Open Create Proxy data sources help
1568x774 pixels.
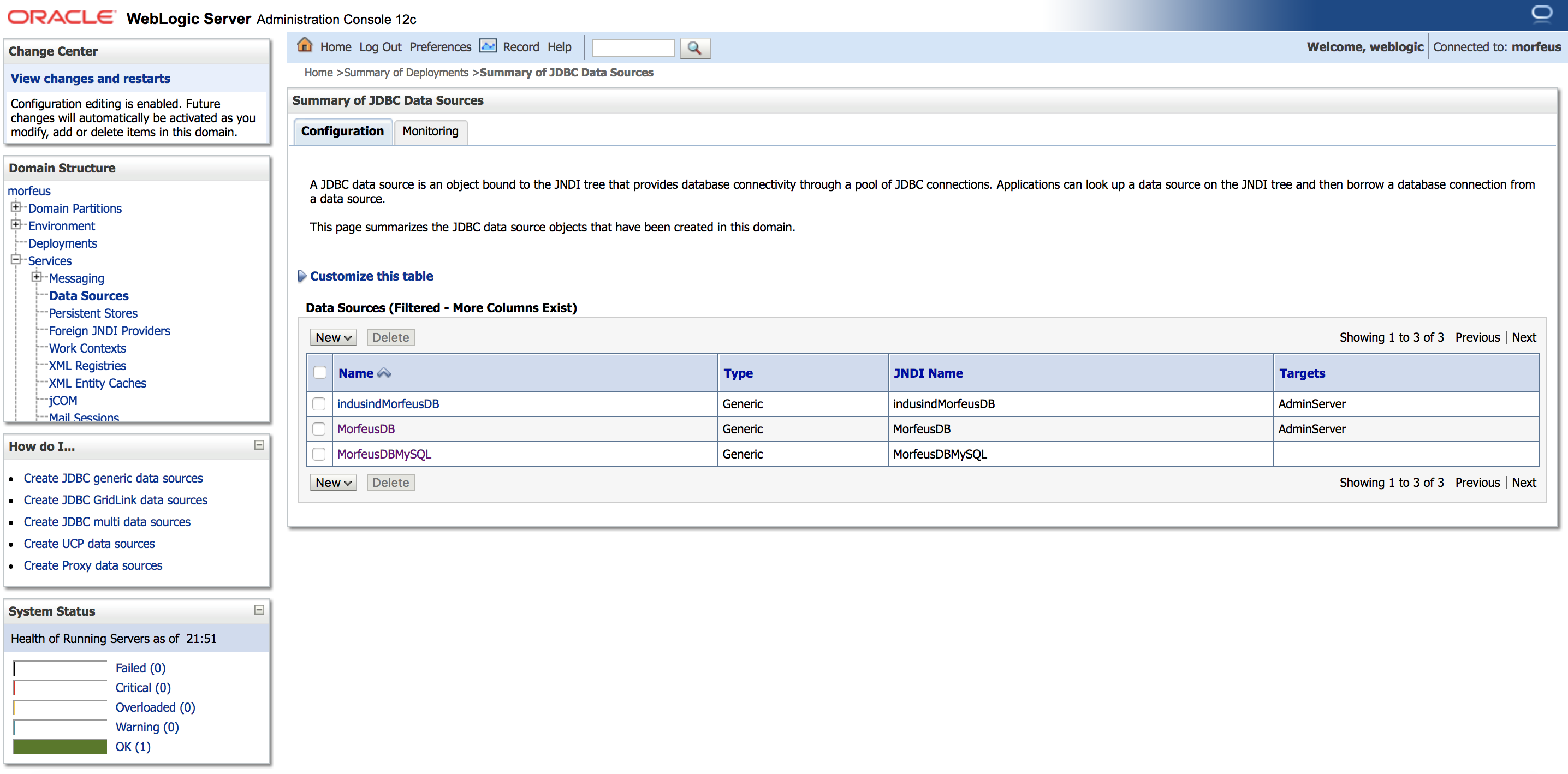click(x=92, y=566)
